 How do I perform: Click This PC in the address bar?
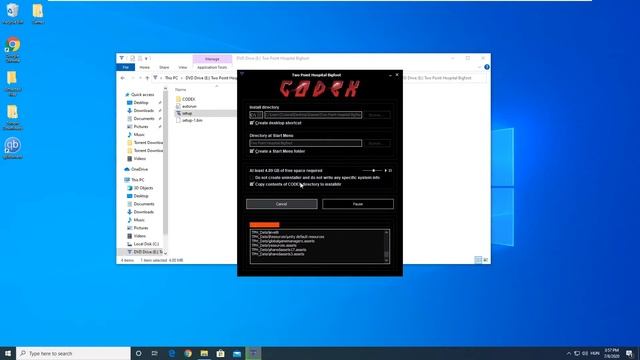click(171, 78)
